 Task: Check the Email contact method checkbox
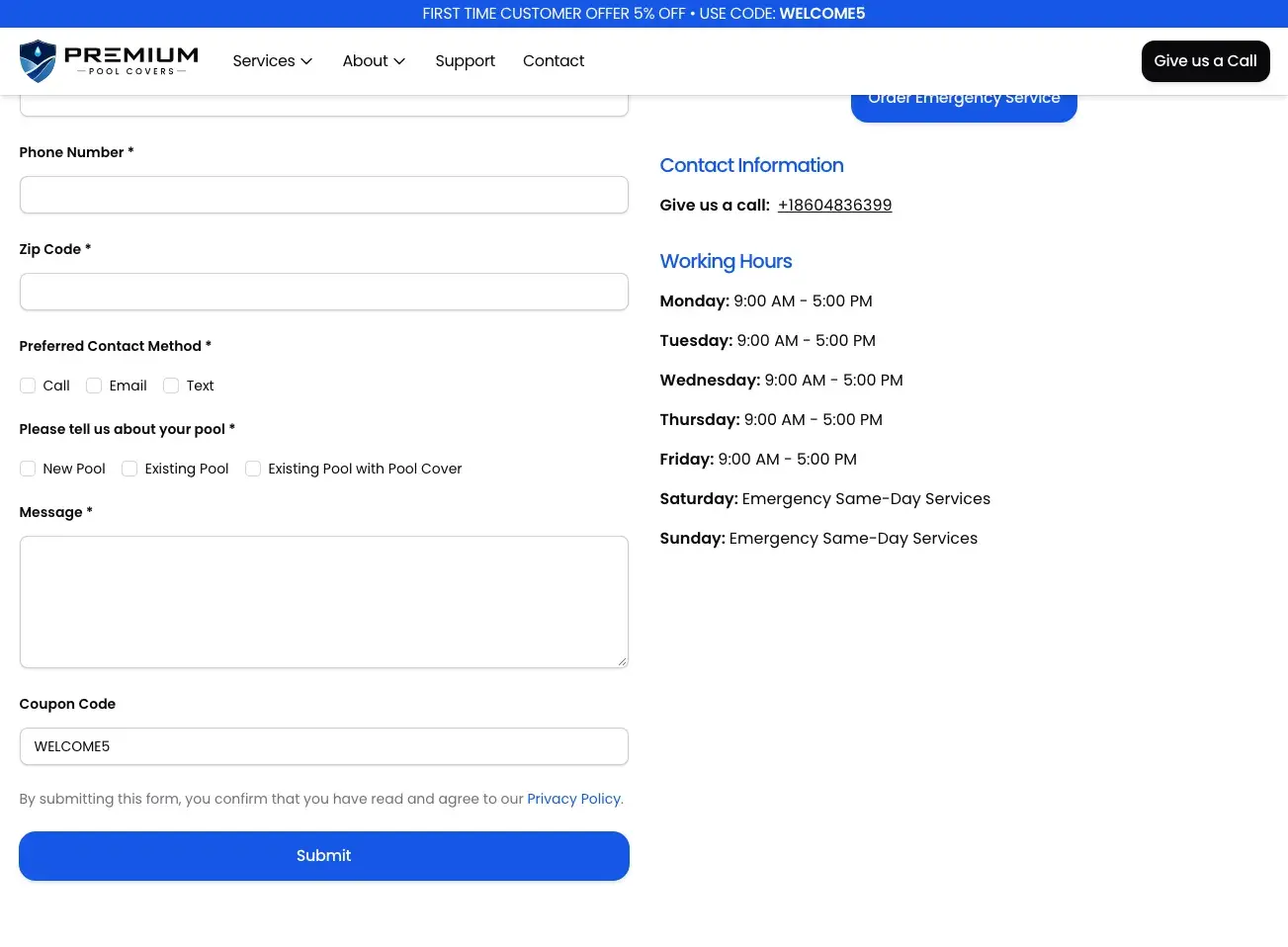click(x=94, y=386)
